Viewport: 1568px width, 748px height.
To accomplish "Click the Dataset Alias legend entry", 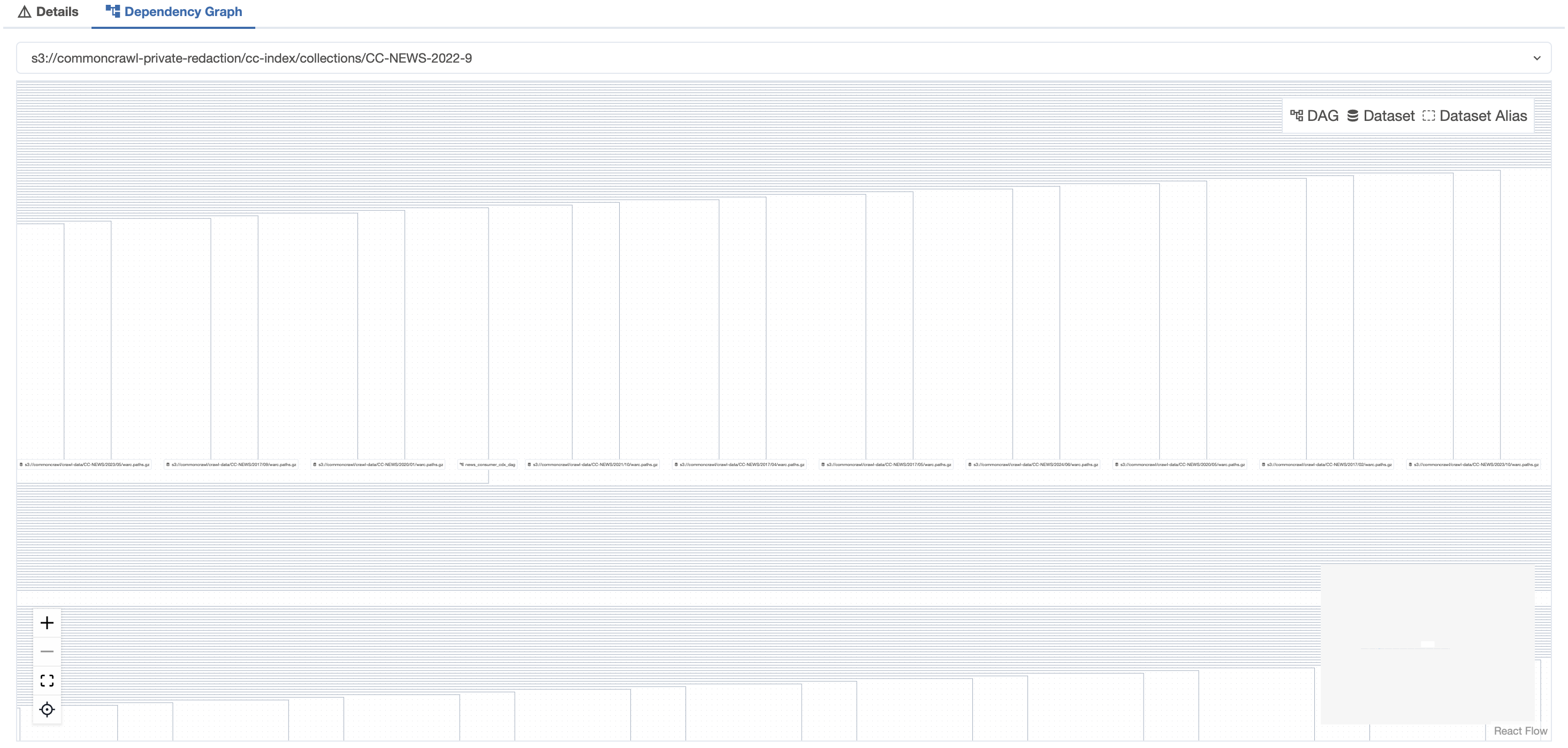I will pos(1475,116).
